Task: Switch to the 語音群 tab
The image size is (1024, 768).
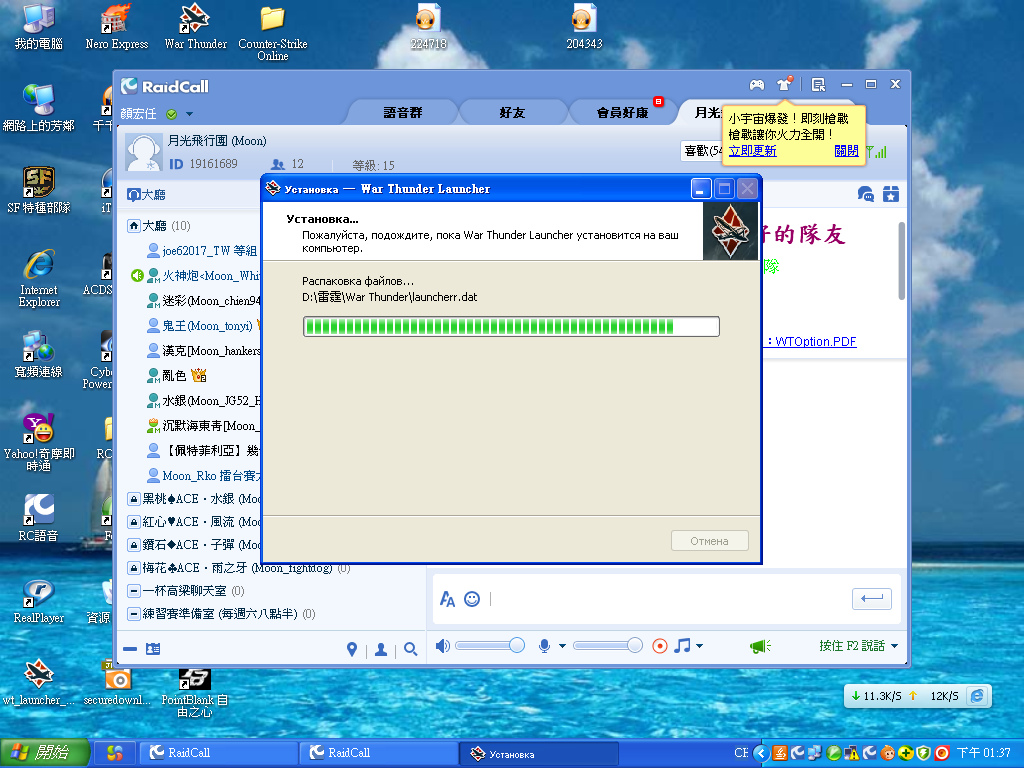Action: coord(402,112)
